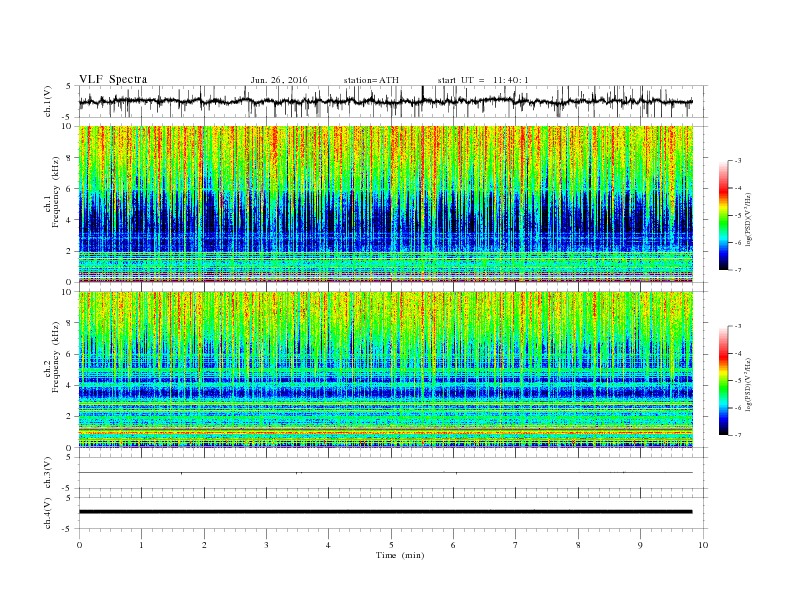Screen dimensions: 792x612
Task: Click the "-3" label on ch.2 color bar
Action: tap(738, 326)
